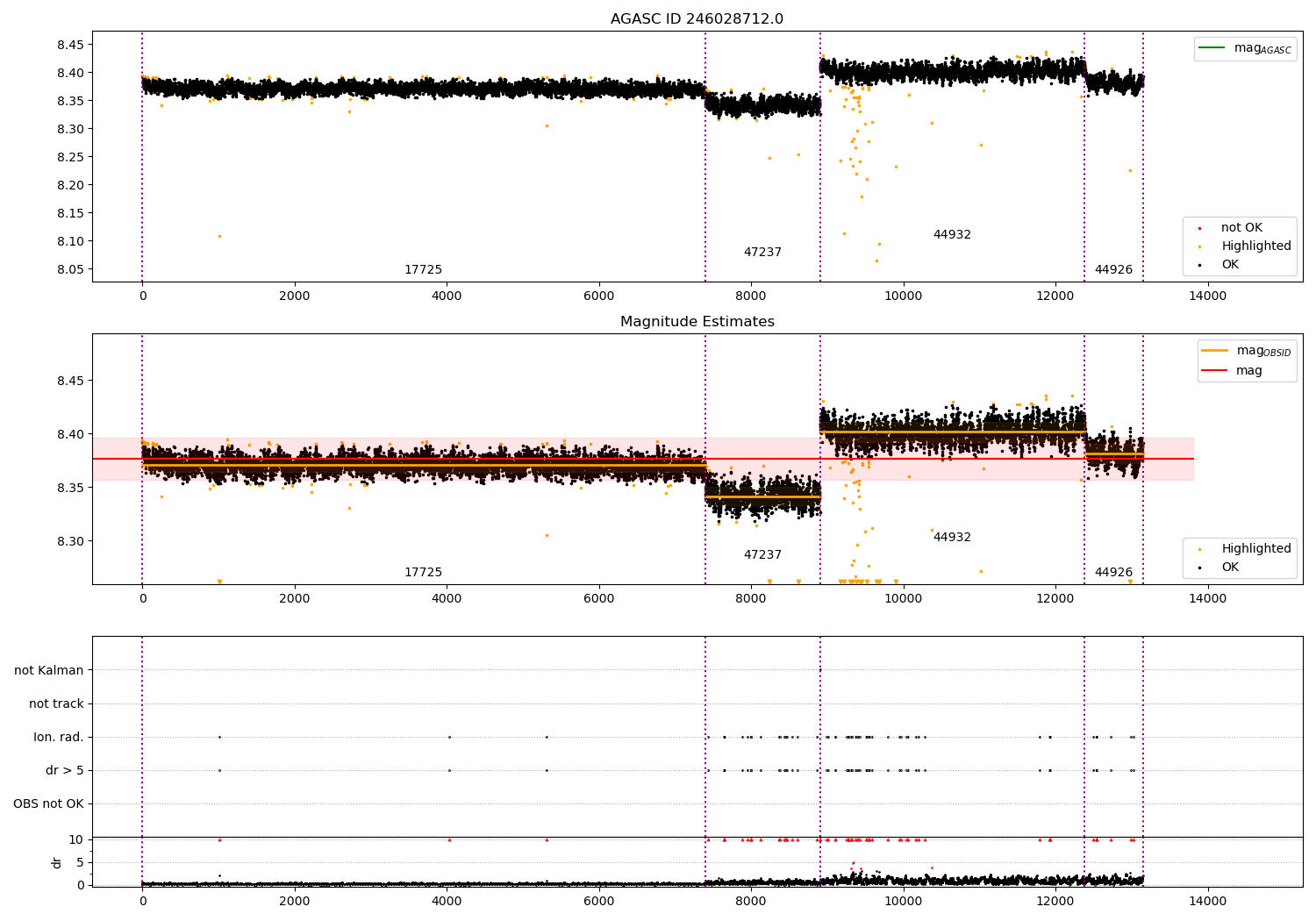The width and height of the screenshot is (1316, 921).
Task: Click the 8.30 tick on Magnitude Estimates y-axis
Action: point(70,541)
